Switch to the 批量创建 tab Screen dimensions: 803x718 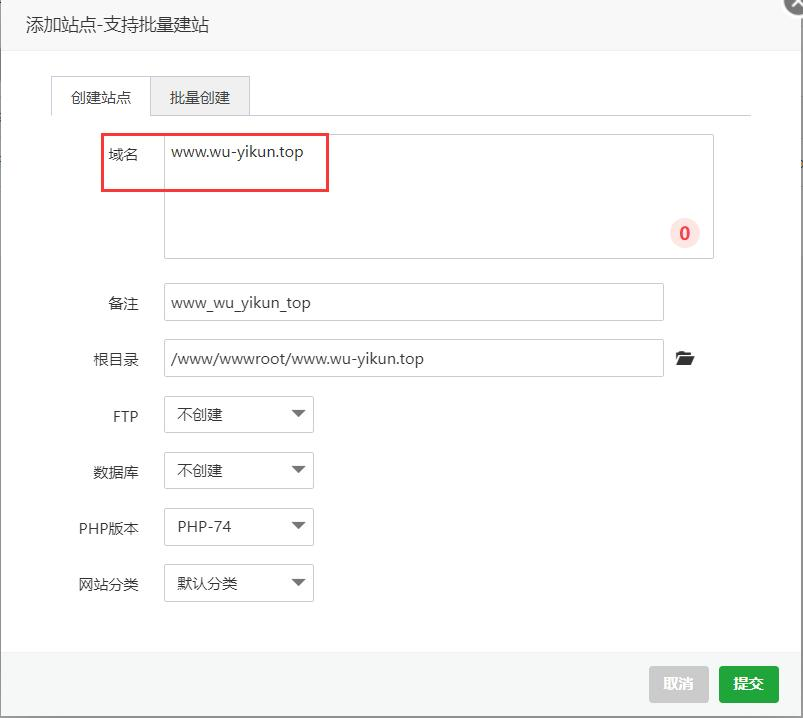pos(200,97)
